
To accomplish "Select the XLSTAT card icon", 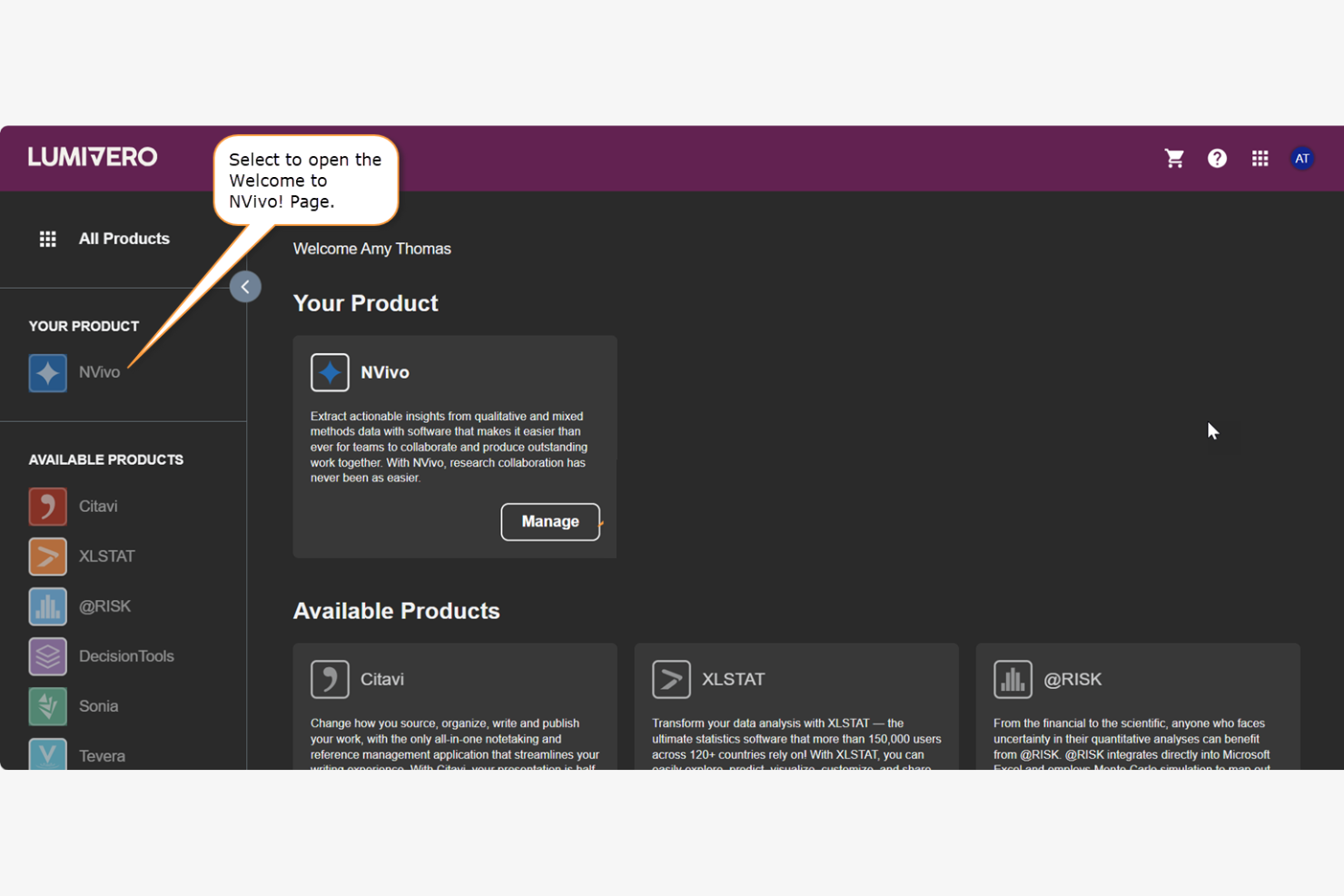I will (x=671, y=678).
